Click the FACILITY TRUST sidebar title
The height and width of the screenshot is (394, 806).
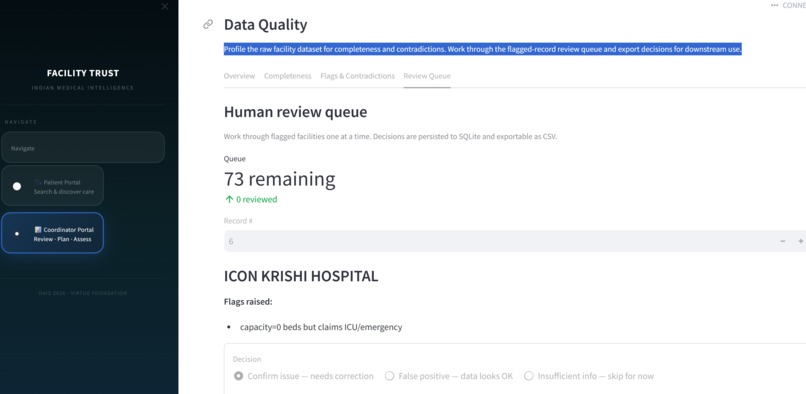tap(83, 73)
